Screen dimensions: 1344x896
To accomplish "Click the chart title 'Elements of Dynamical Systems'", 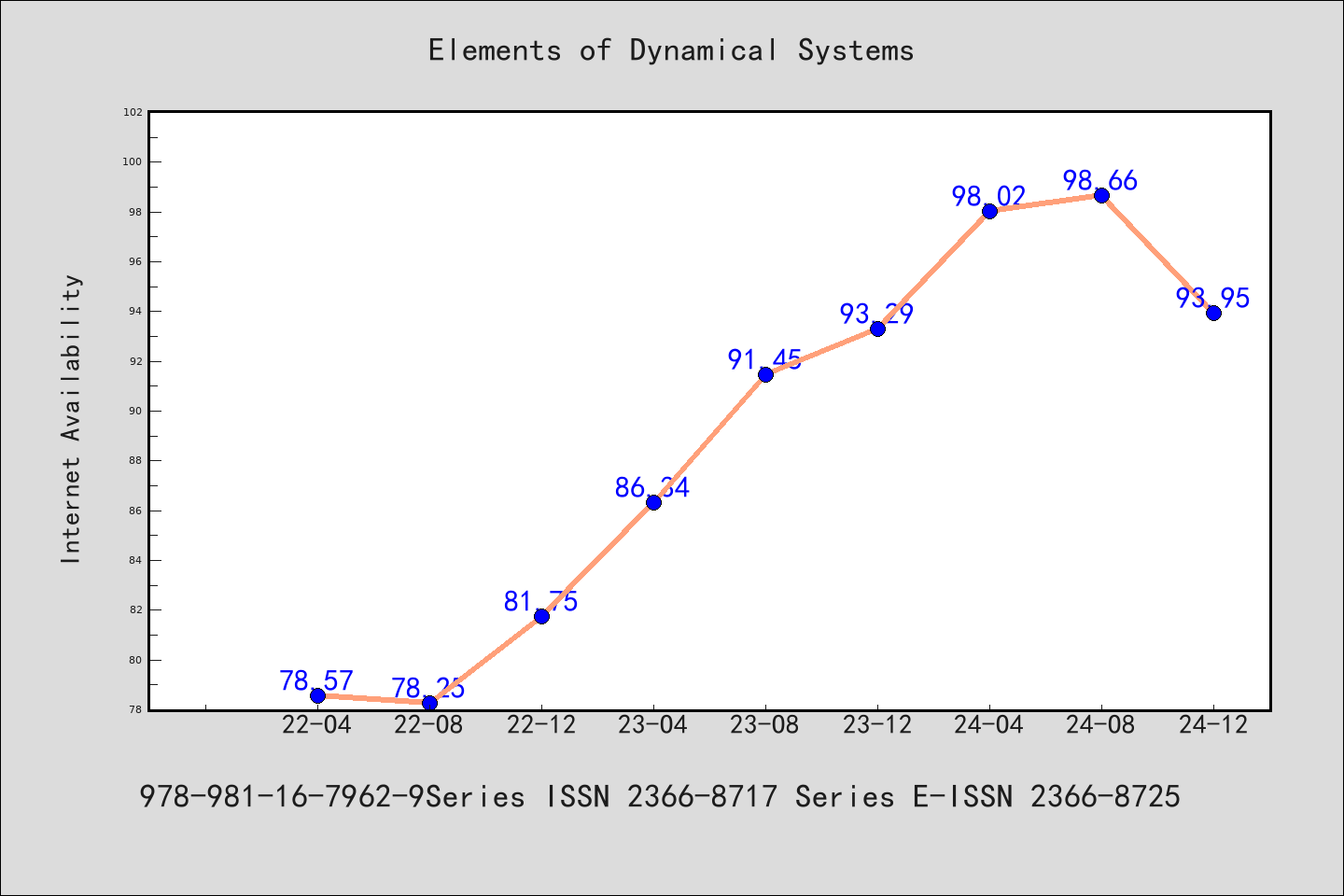I will 671,50.
